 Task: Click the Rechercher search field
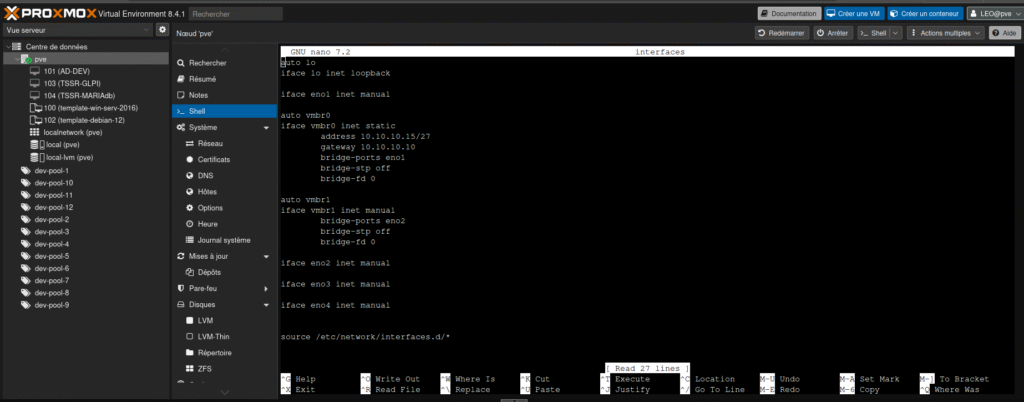click(235, 14)
